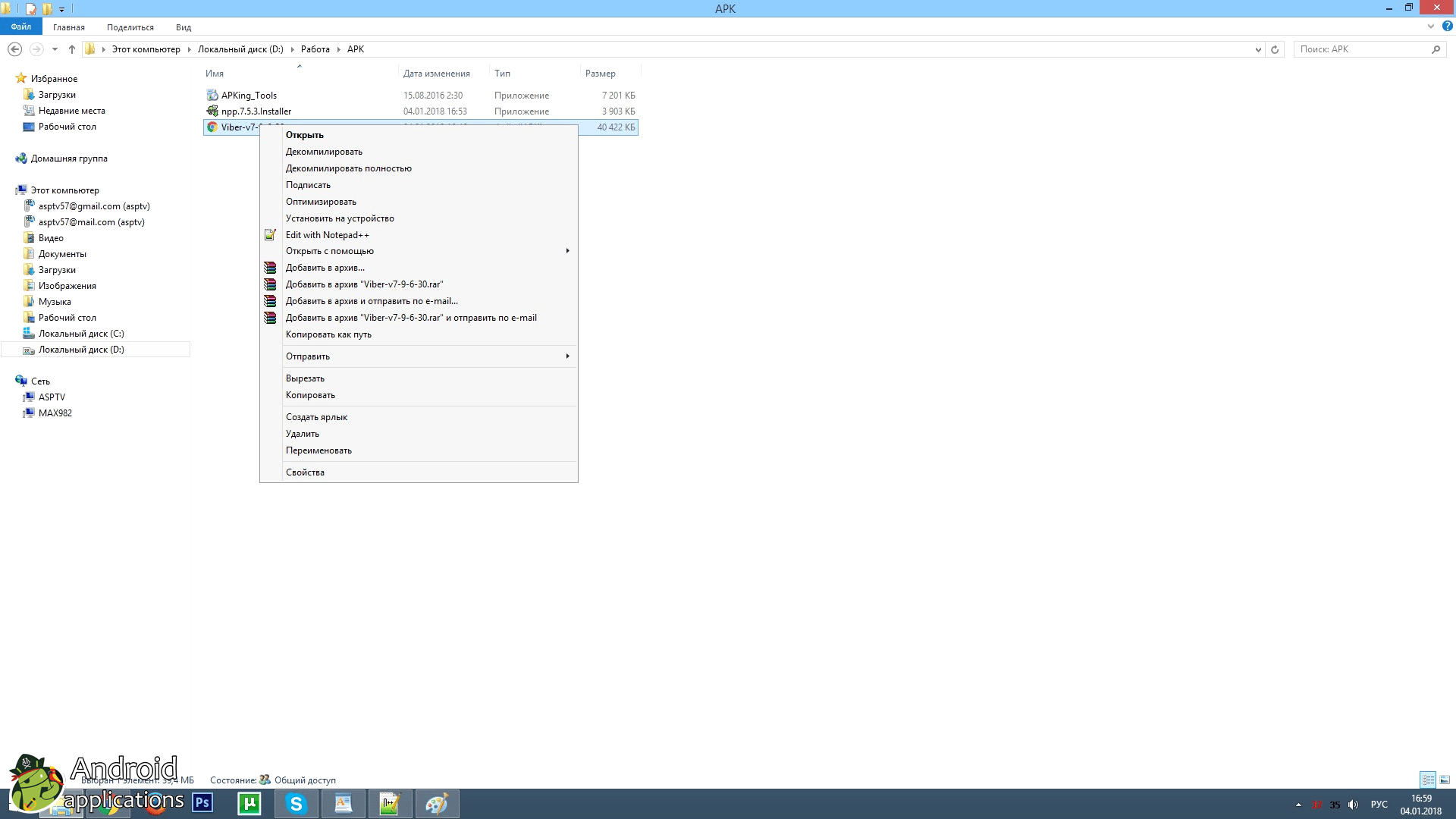Image resolution: width=1456 pixels, height=819 pixels.
Task: Click the speaker volume tray icon
Action: pyautogui.click(x=1353, y=805)
